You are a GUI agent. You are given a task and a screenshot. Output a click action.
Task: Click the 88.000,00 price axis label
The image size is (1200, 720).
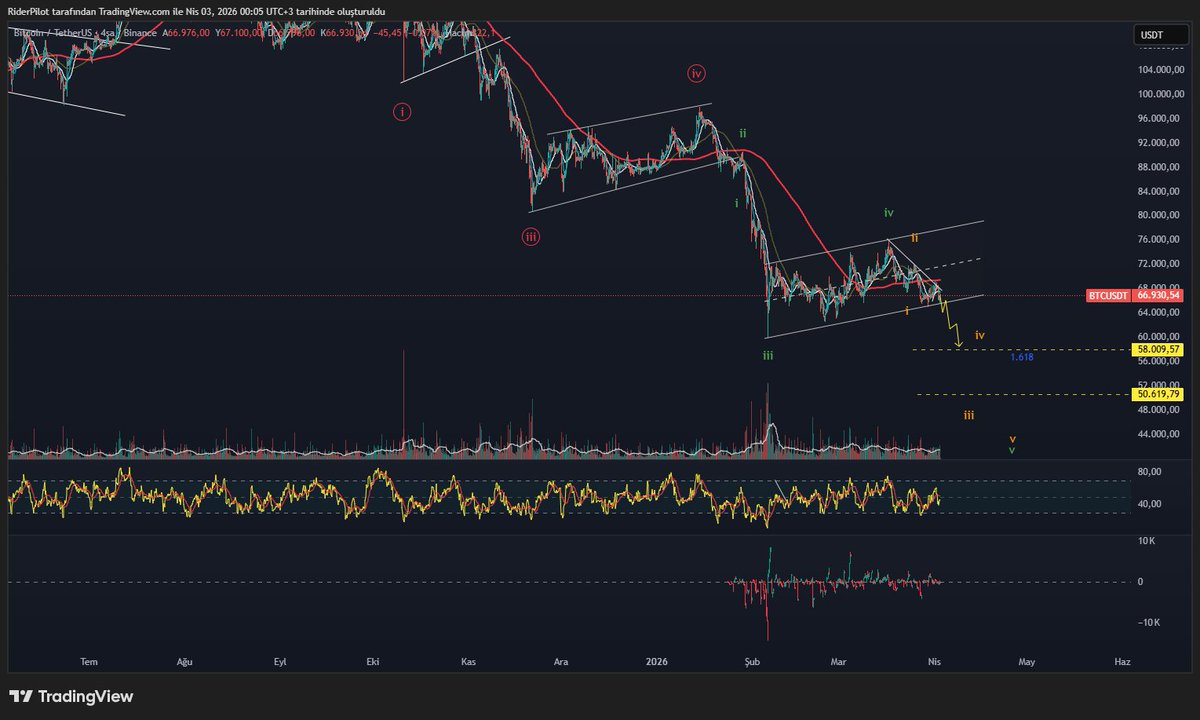click(x=1161, y=167)
